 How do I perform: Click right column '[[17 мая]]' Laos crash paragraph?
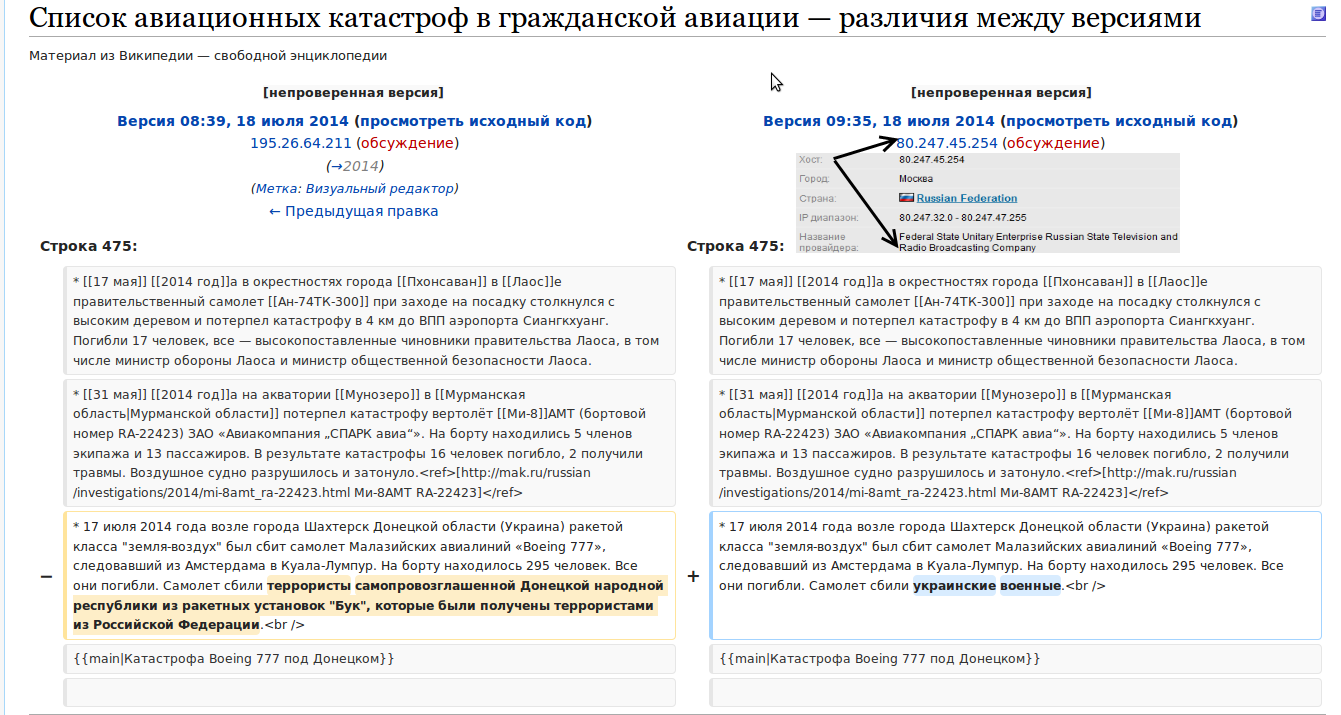1016,321
